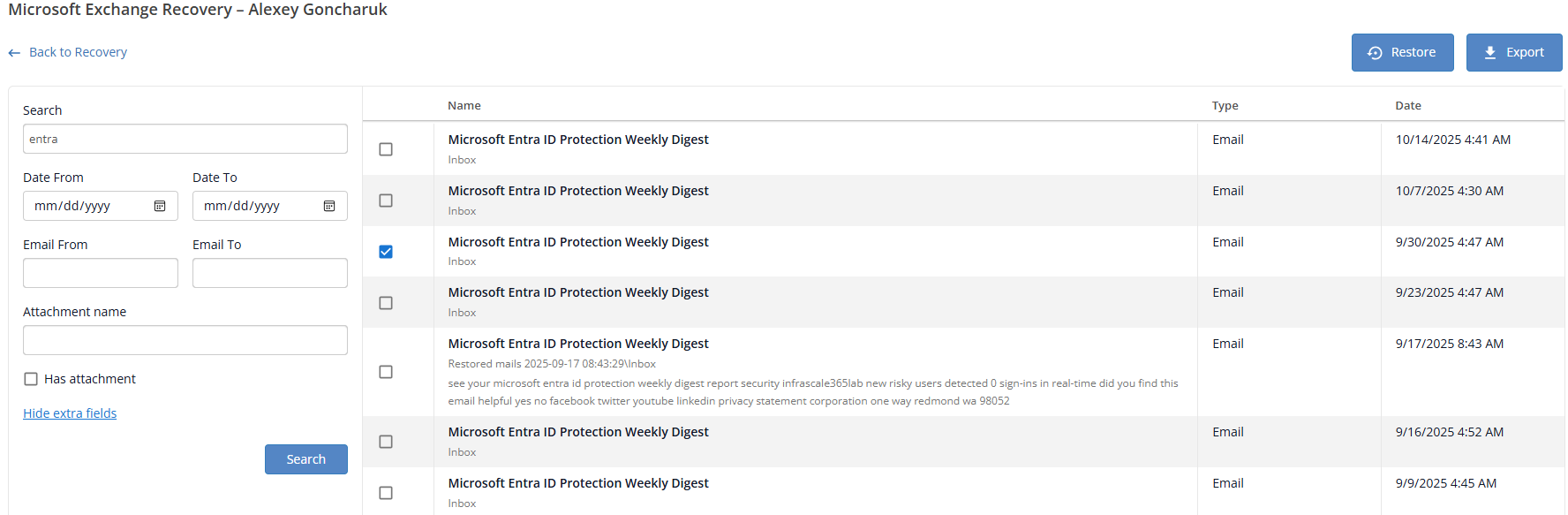Click the Attachment name input field
1568x515 pixels.
(x=185, y=340)
